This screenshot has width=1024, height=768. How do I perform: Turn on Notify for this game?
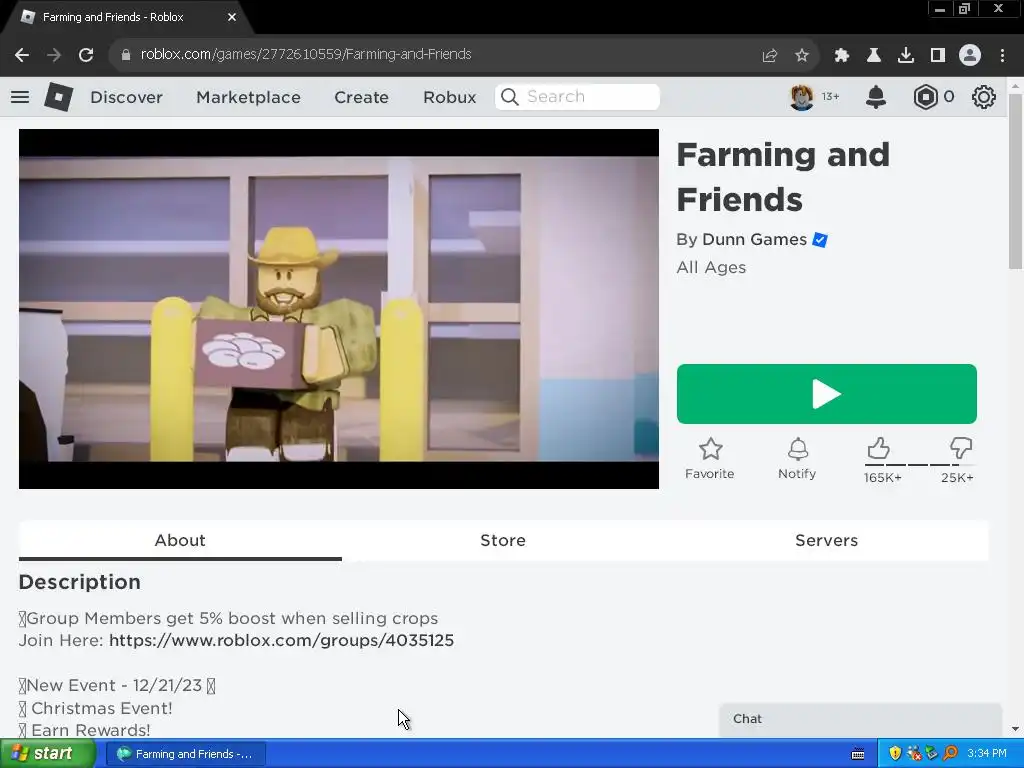797,458
